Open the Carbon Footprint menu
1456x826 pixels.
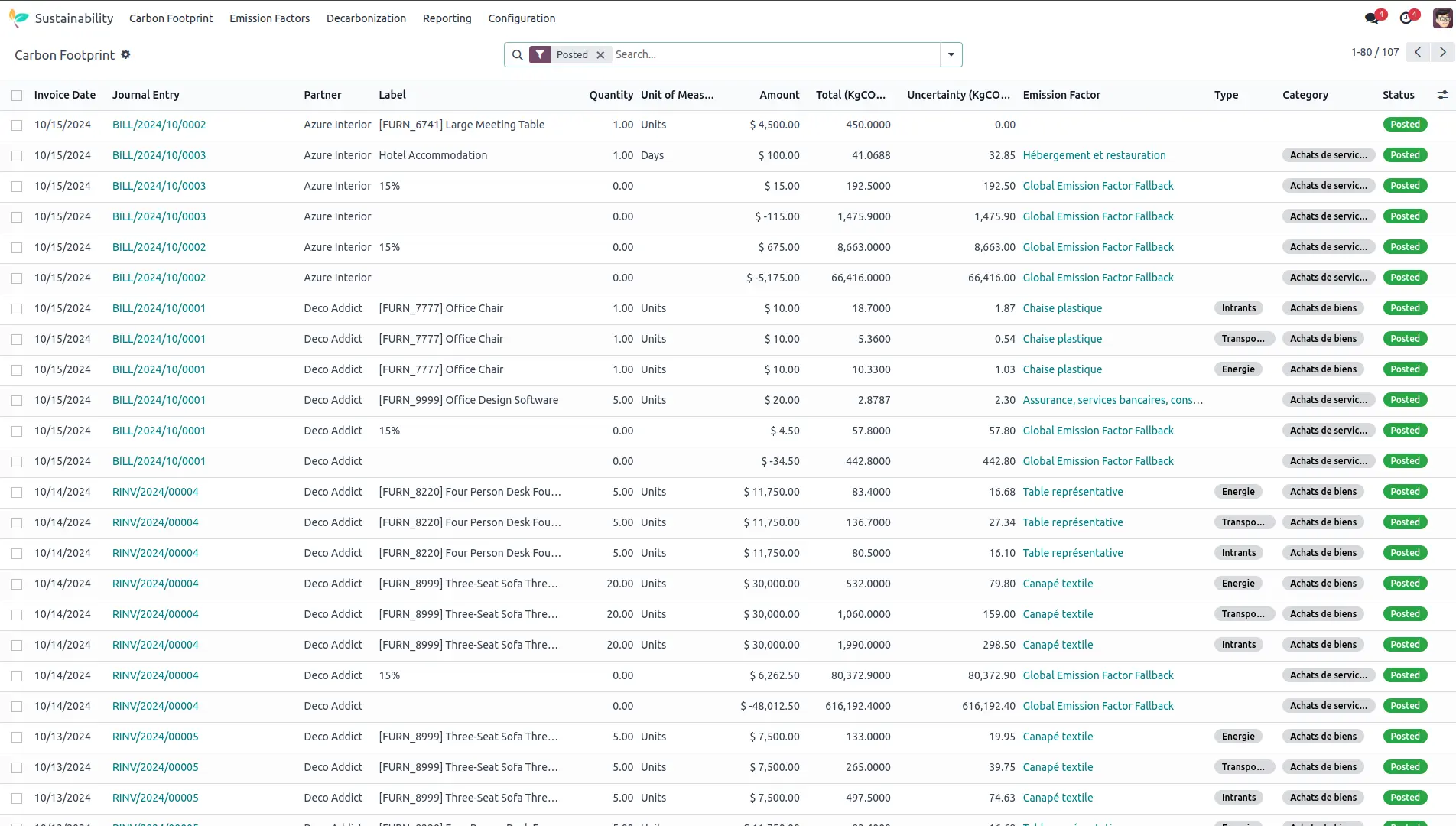coord(171,18)
